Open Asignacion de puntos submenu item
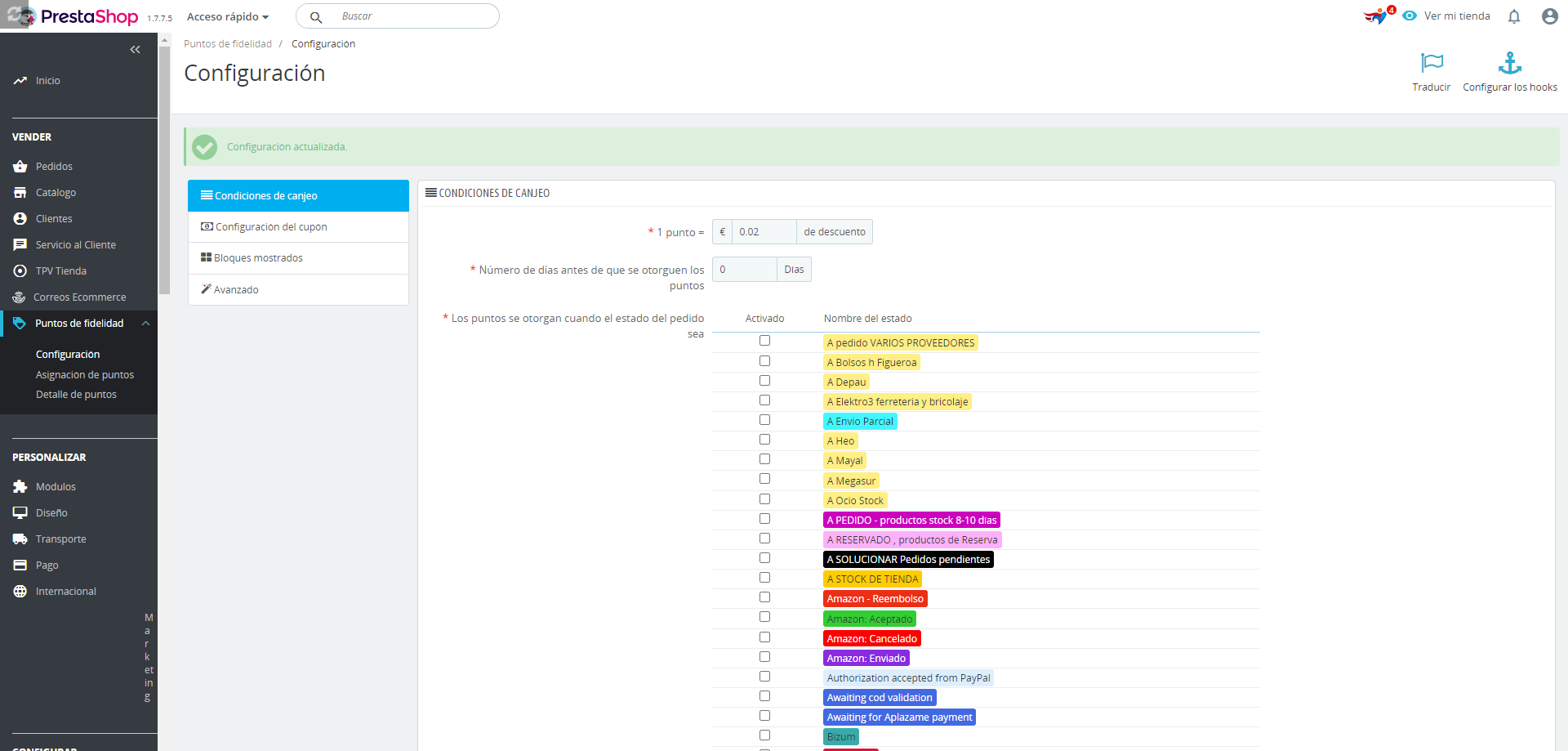The height and width of the screenshot is (751, 1568). 85,375
